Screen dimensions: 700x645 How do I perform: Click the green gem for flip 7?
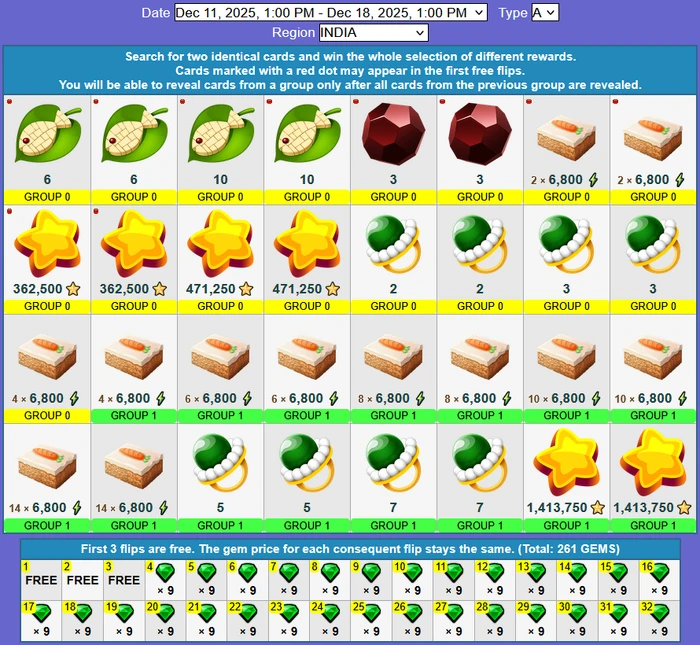289,573
